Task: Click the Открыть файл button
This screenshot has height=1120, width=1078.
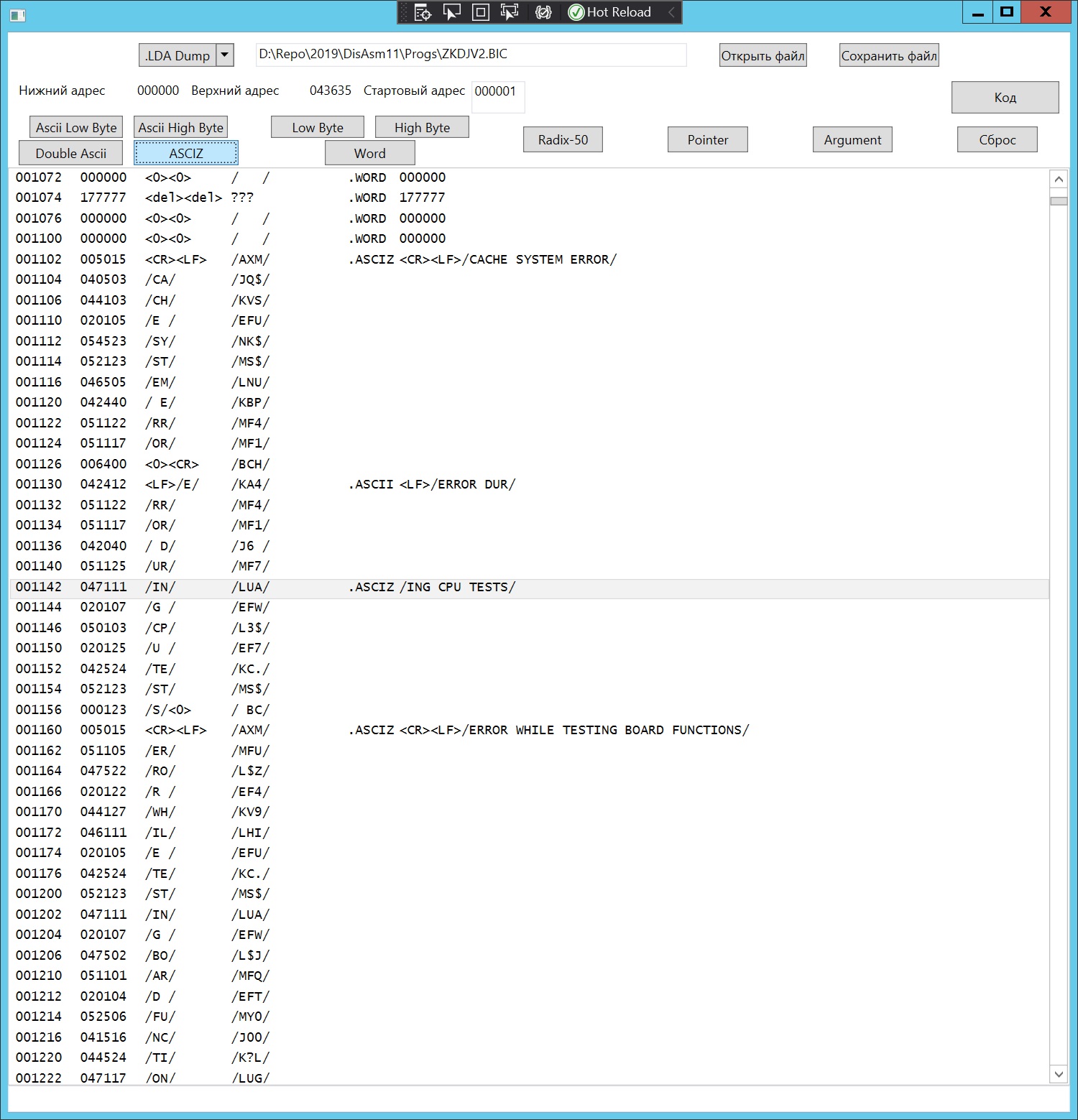Action: pos(763,55)
